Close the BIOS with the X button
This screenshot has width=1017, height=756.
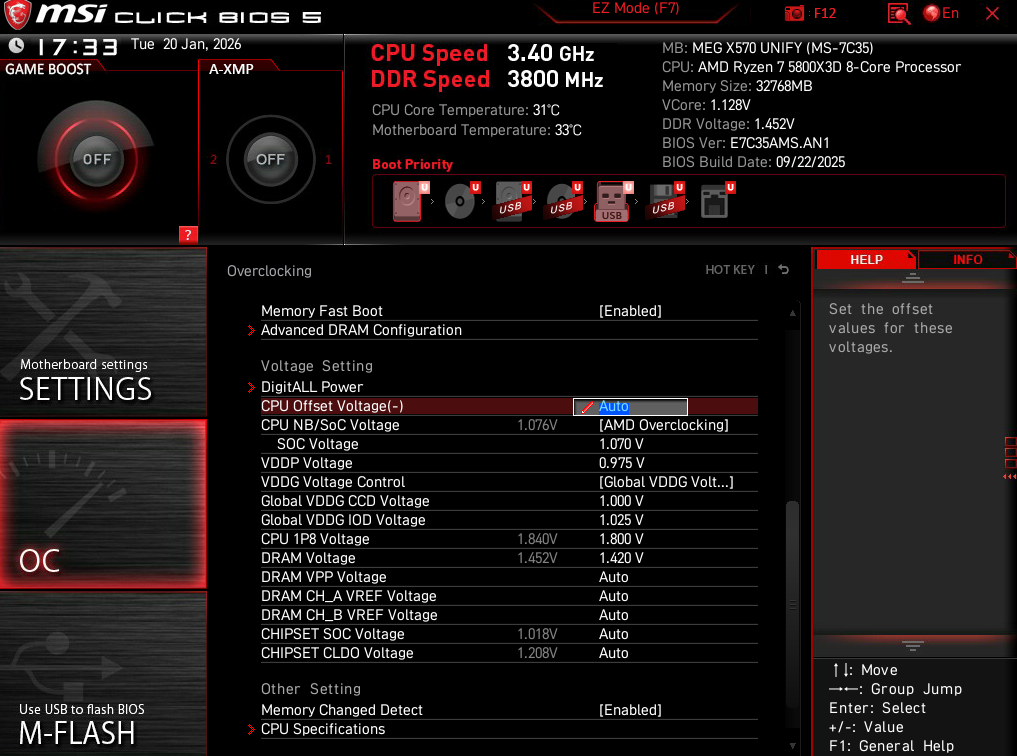[x=992, y=13]
